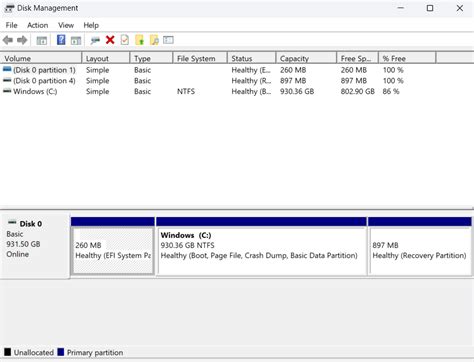Sort by the % Free column header
The image size is (474, 362).
coord(407,58)
